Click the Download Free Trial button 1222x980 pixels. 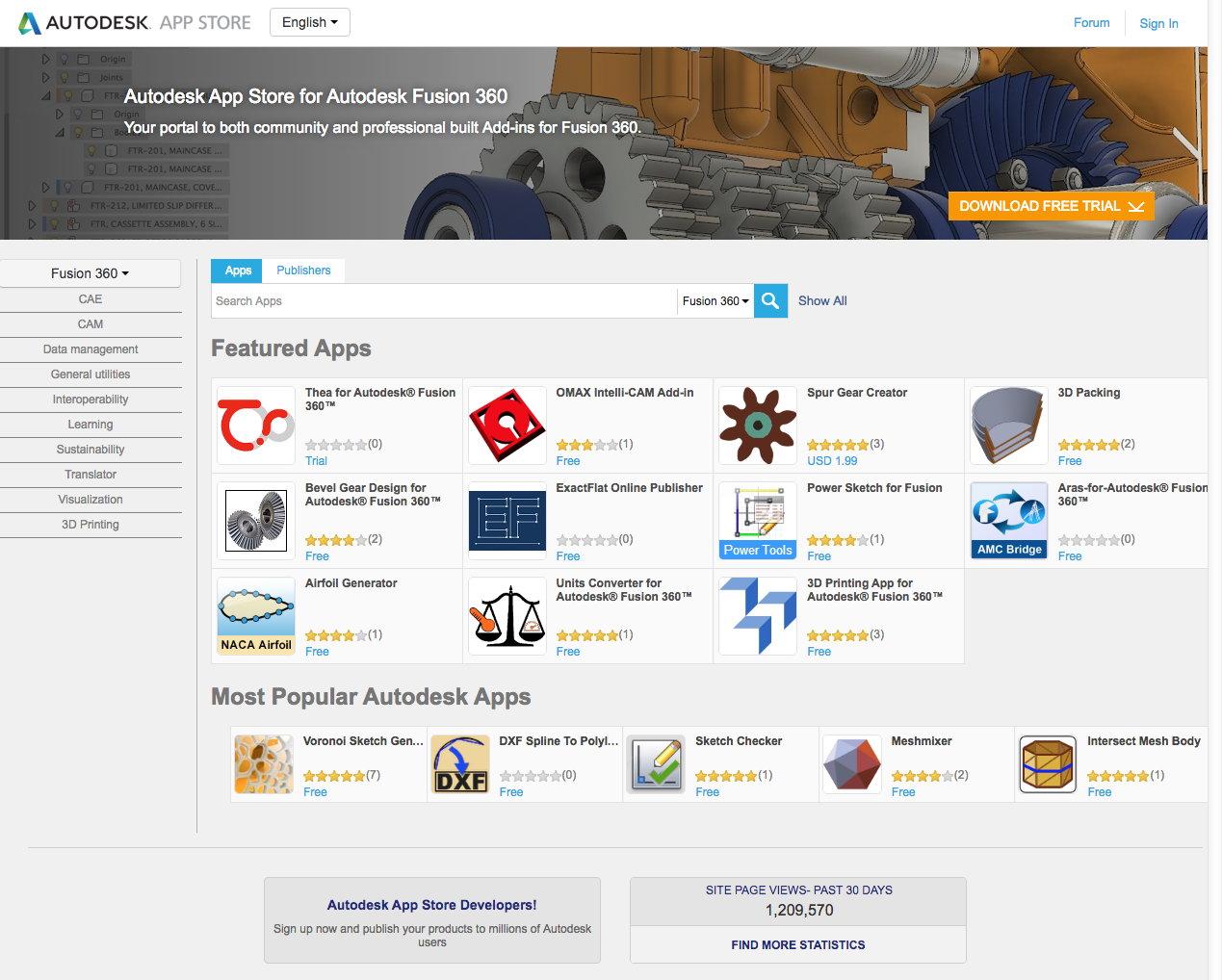(x=1051, y=206)
